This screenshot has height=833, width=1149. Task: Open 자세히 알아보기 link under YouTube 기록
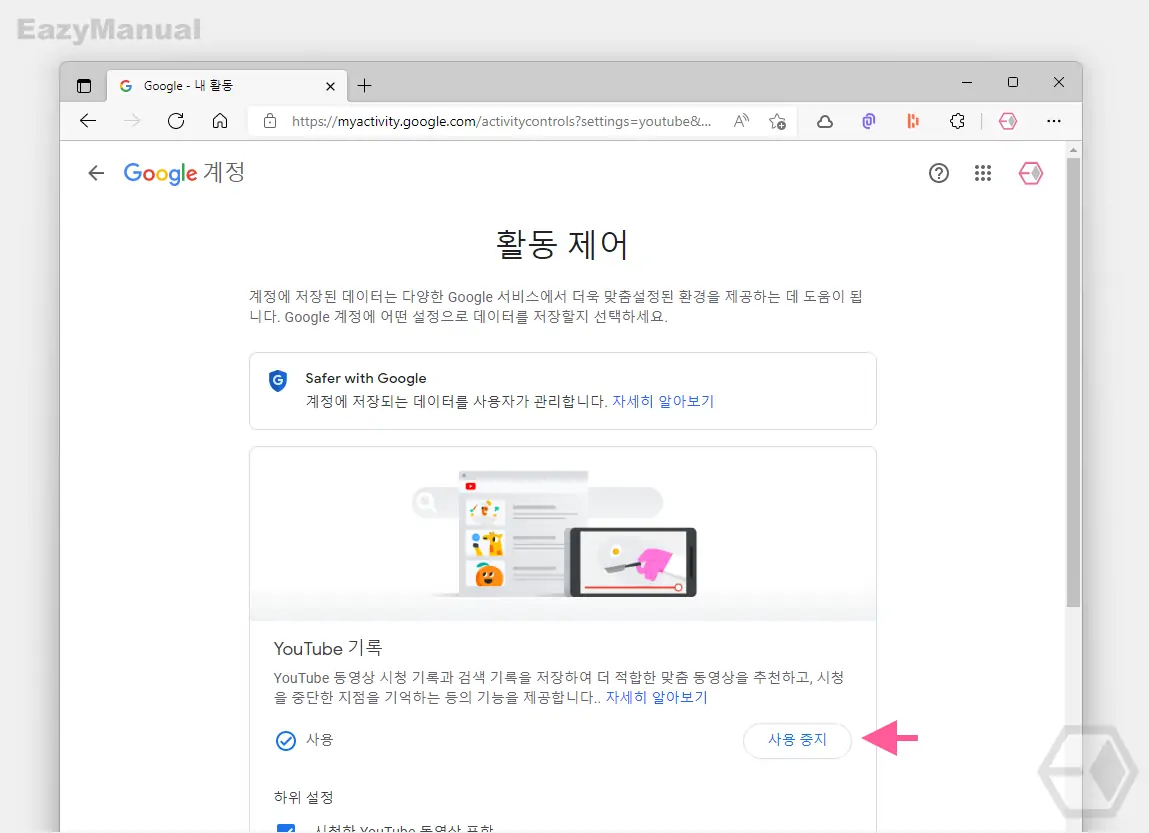point(657,697)
